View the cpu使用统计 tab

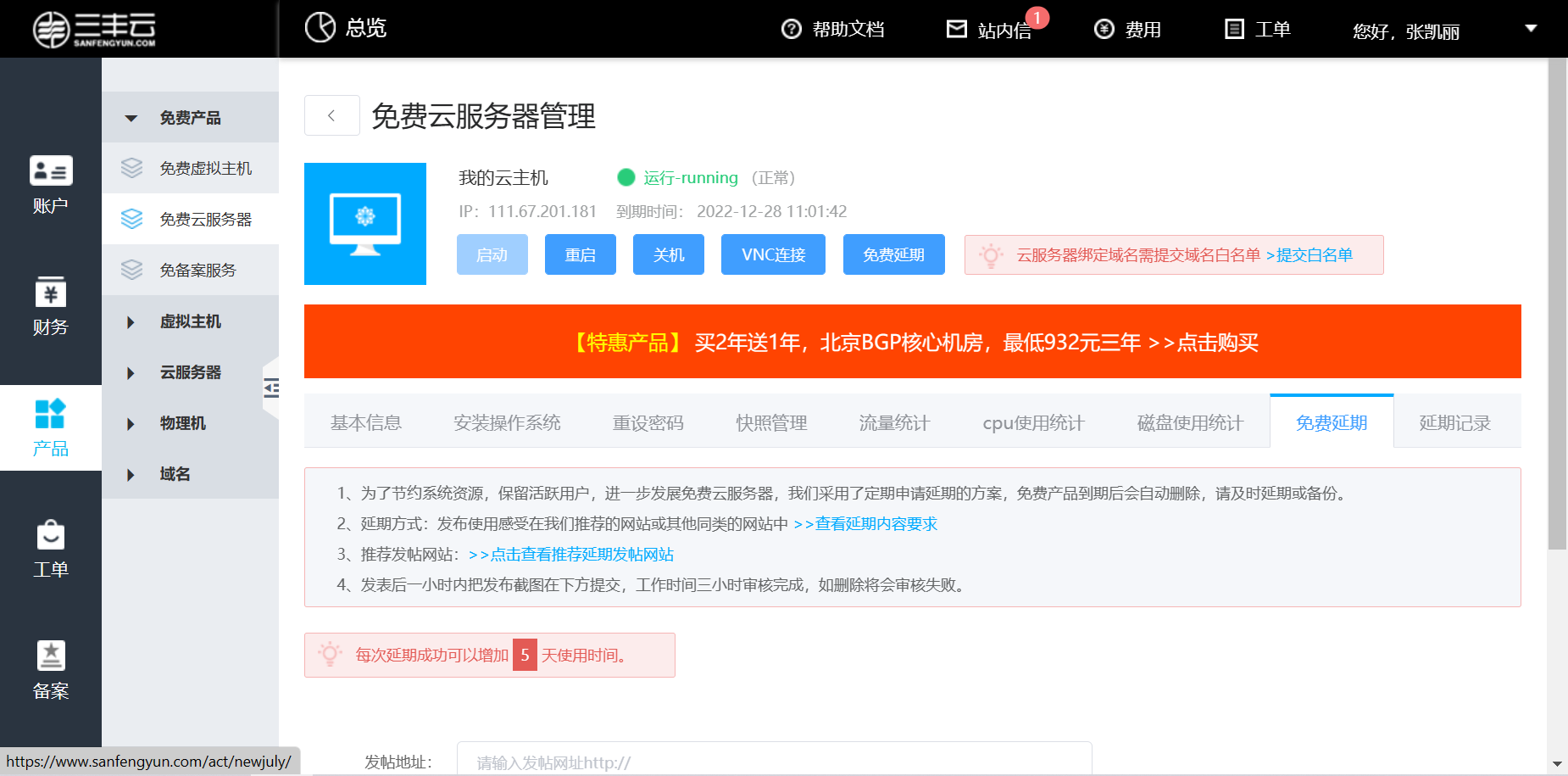(x=1034, y=422)
